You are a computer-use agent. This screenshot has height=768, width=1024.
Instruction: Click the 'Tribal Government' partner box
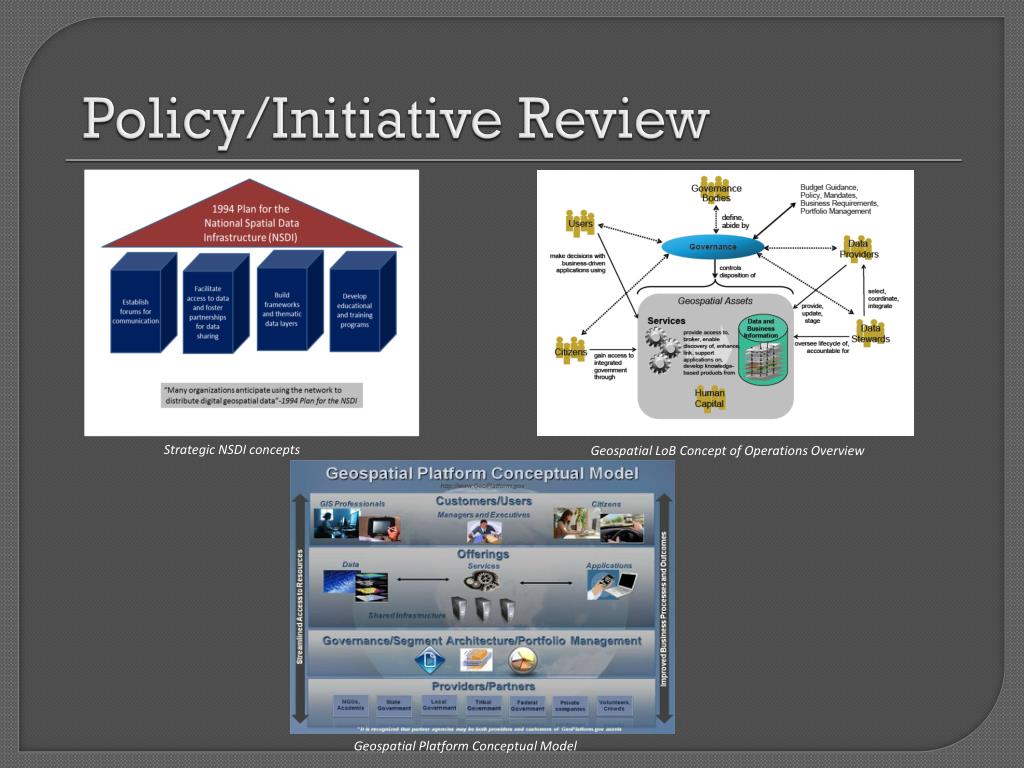point(483,705)
